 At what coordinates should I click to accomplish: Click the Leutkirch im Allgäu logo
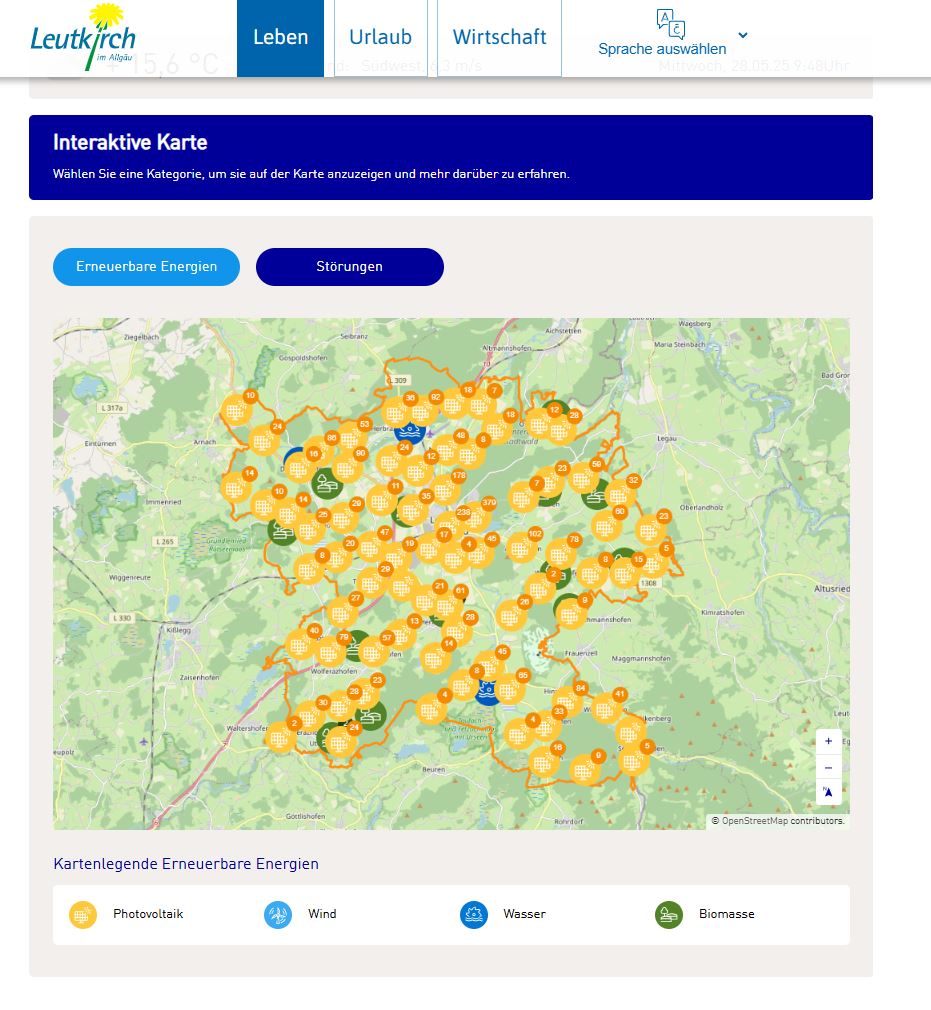tap(82, 38)
